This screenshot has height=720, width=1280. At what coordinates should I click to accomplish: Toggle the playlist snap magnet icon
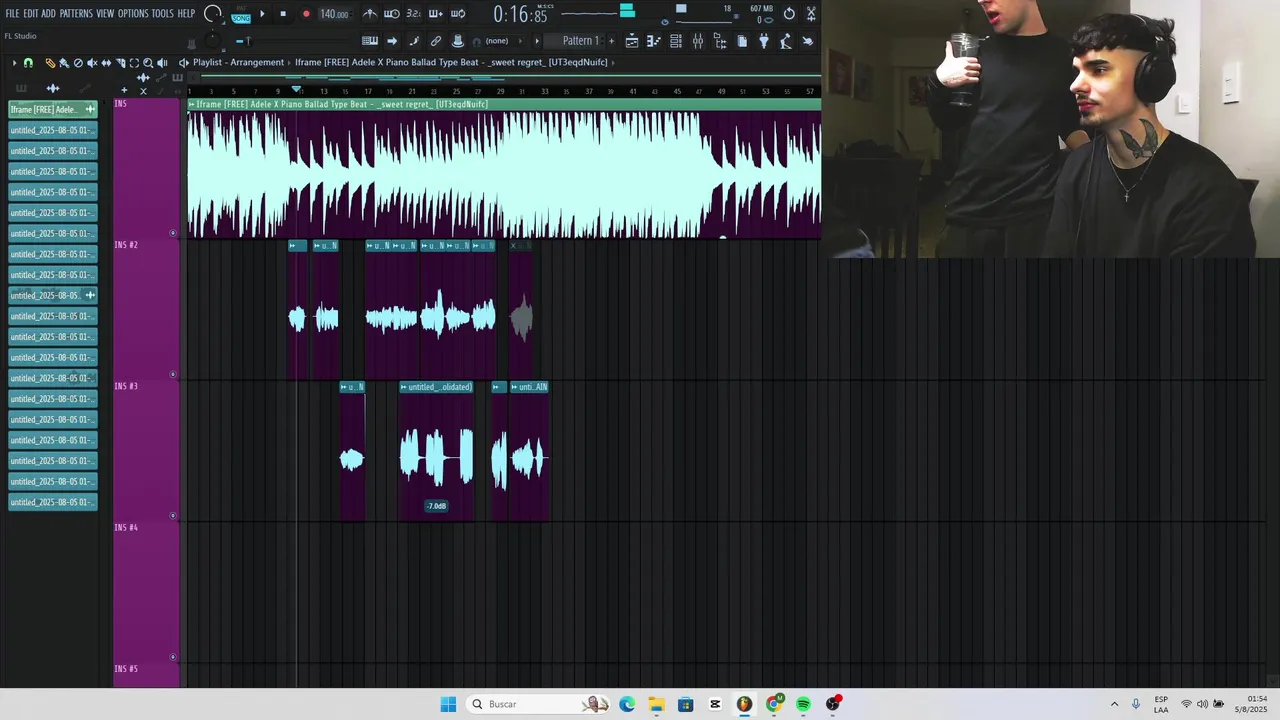coord(28,63)
